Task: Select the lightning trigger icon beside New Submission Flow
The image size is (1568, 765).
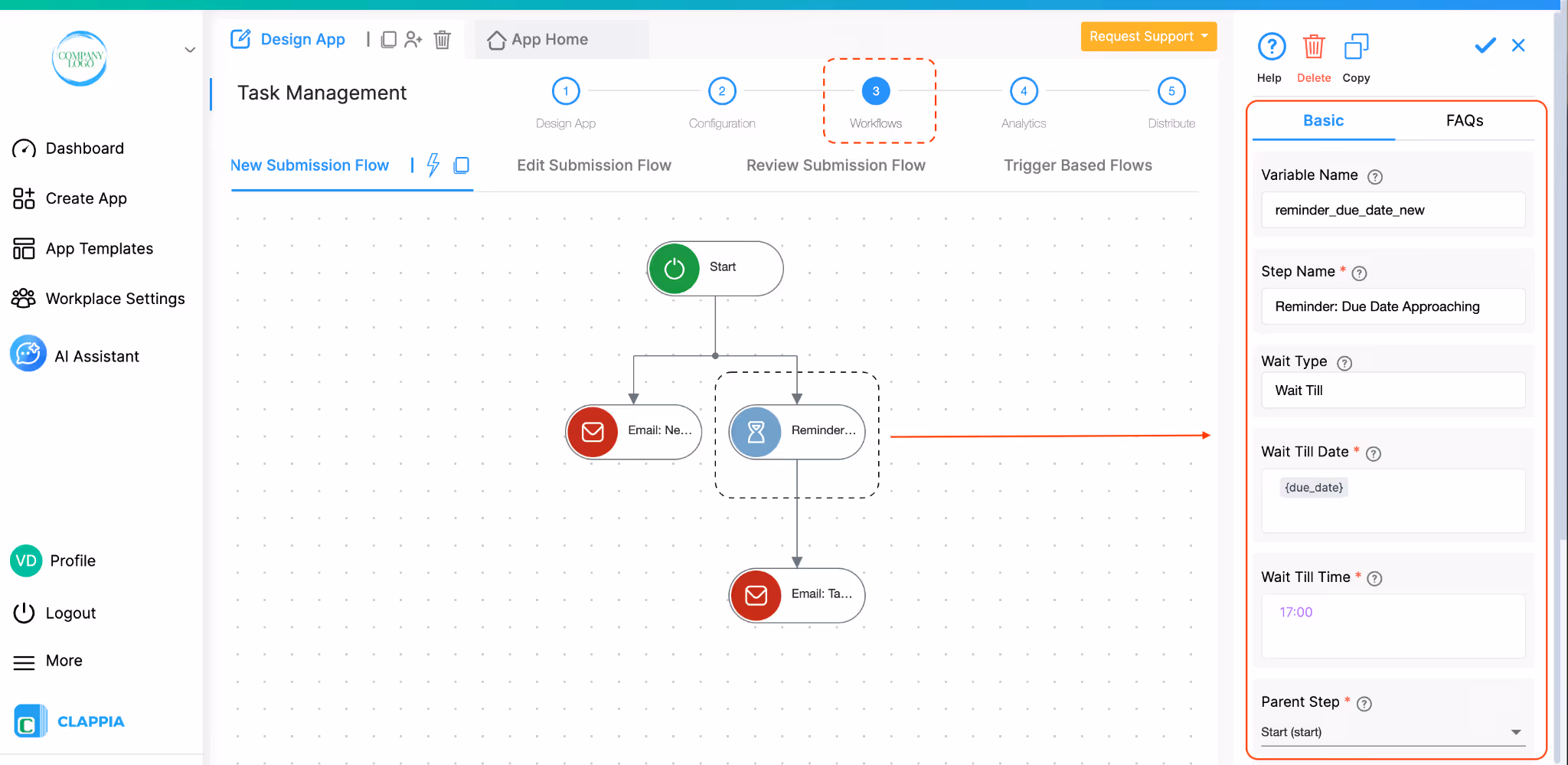Action: click(433, 165)
